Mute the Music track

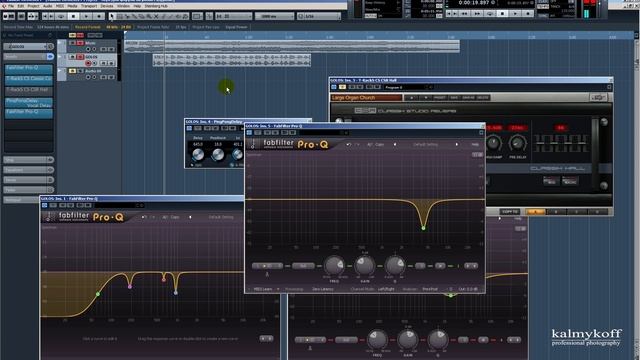tap(73, 43)
